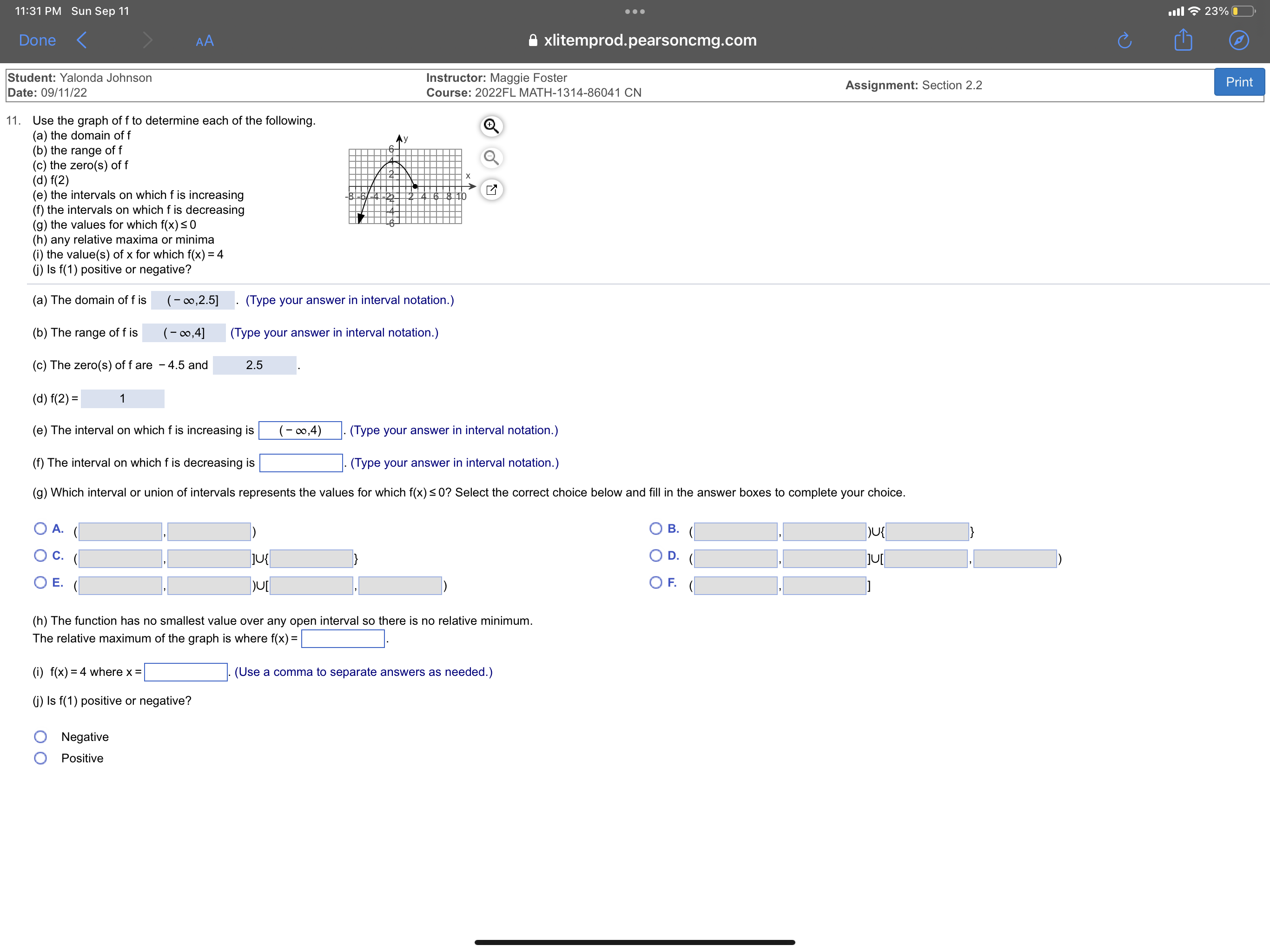Click the second box in choice A

(x=209, y=532)
